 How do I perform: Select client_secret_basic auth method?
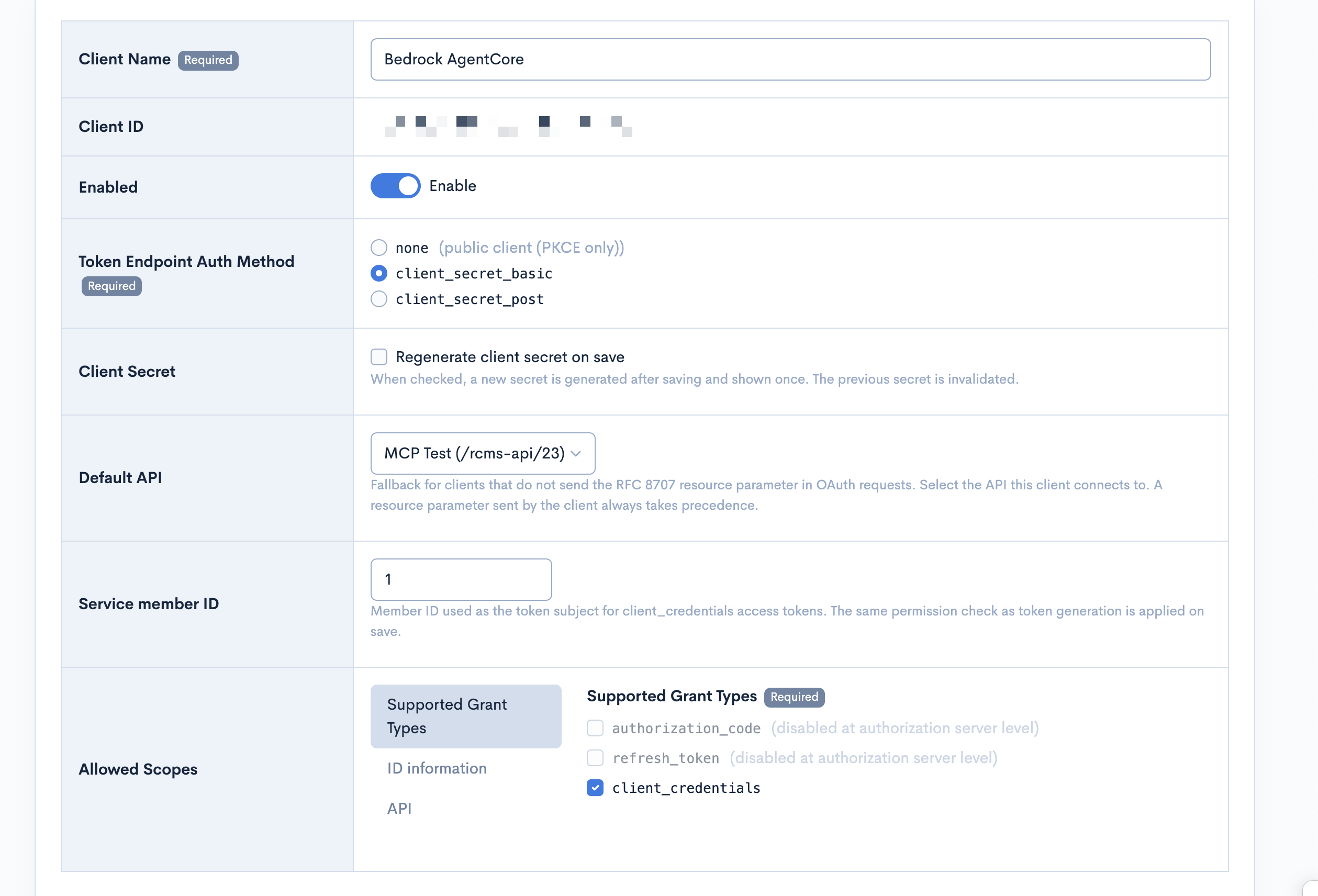click(x=379, y=273)
